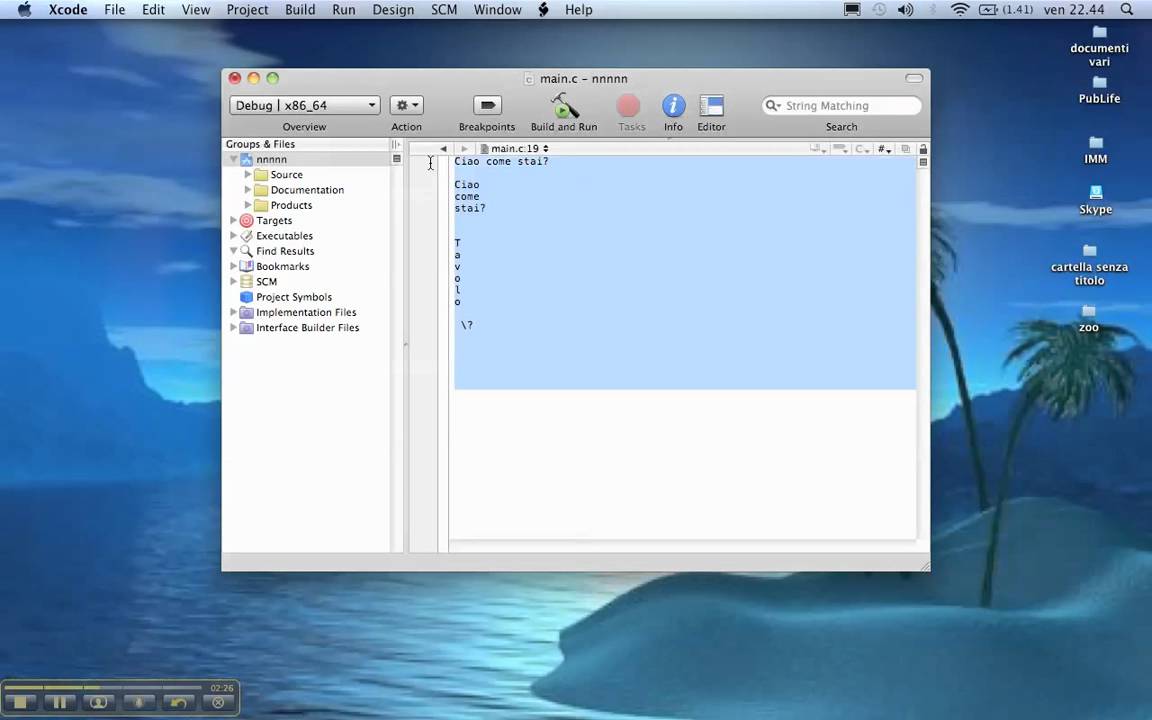Toggle the recorder webcam button
The height and width of the screenshot is (720, 1152).
(x=98, y=702)
